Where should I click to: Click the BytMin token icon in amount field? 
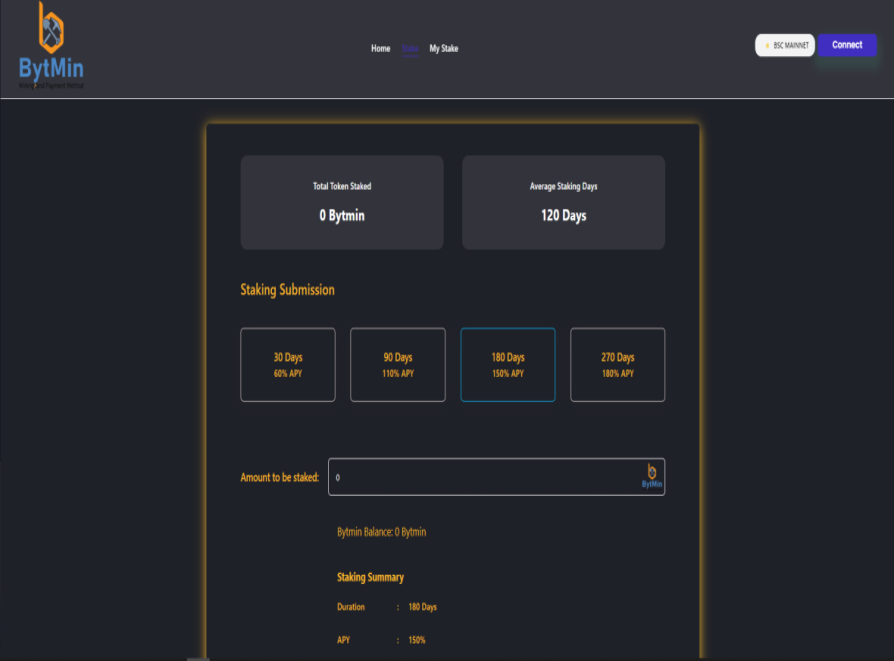tap(651, 476)
